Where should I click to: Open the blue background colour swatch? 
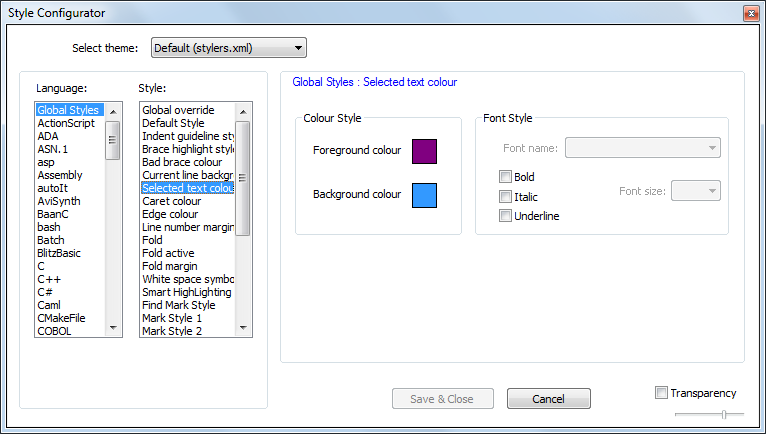coord(424,194)
